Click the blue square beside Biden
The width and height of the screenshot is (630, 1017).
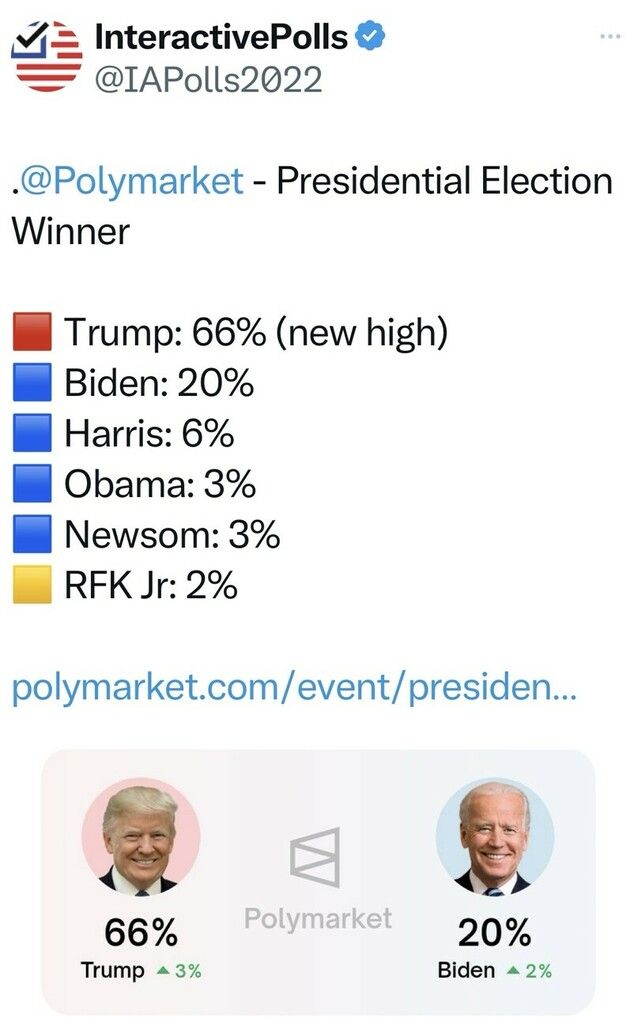pos(32,383)
